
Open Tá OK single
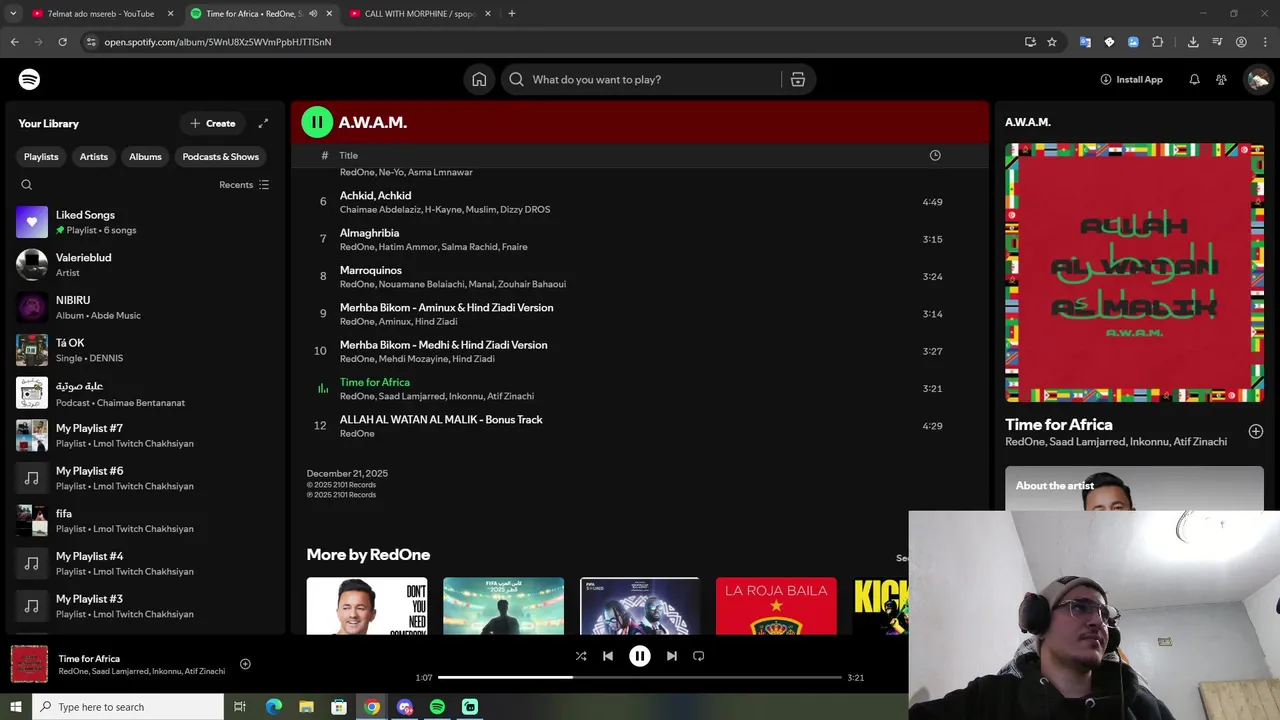(x=144, y=350)
